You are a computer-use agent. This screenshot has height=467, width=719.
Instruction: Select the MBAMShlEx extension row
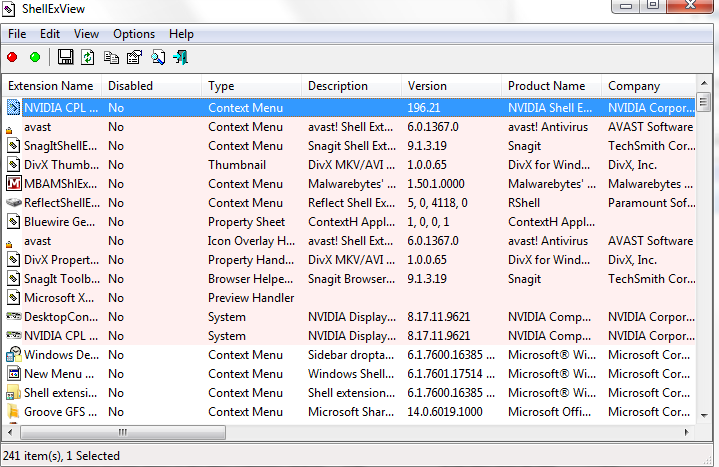351,184
